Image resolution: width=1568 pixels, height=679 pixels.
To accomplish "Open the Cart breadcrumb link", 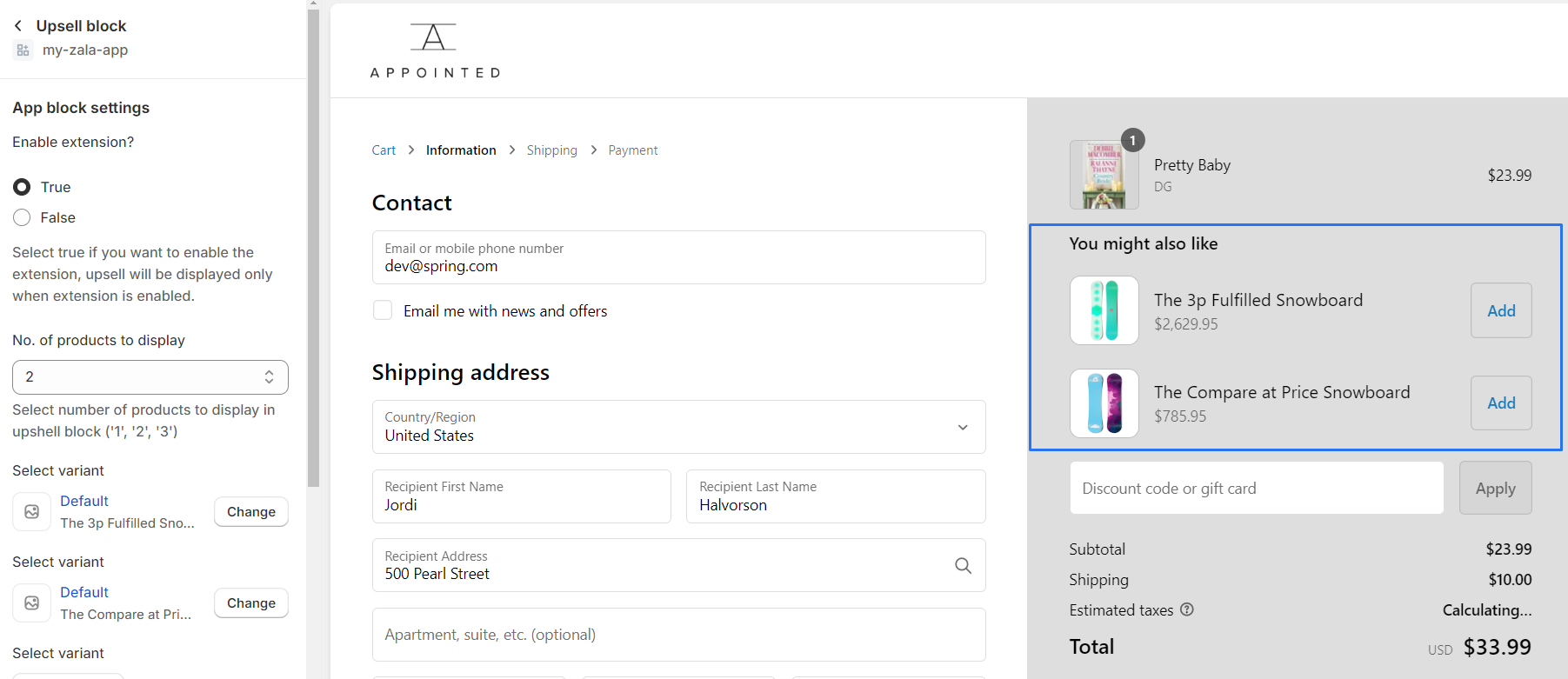I will 384,150.
